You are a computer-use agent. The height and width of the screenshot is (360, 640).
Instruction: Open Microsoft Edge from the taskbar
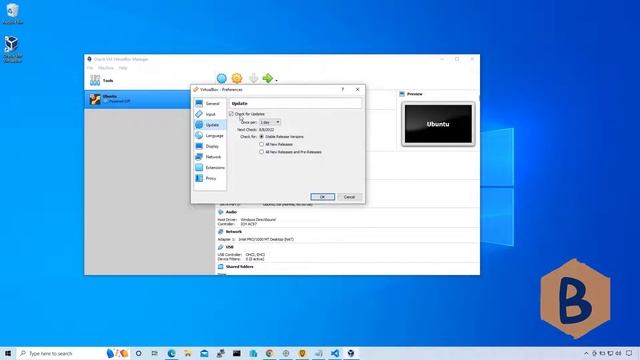tap(171, 353)
